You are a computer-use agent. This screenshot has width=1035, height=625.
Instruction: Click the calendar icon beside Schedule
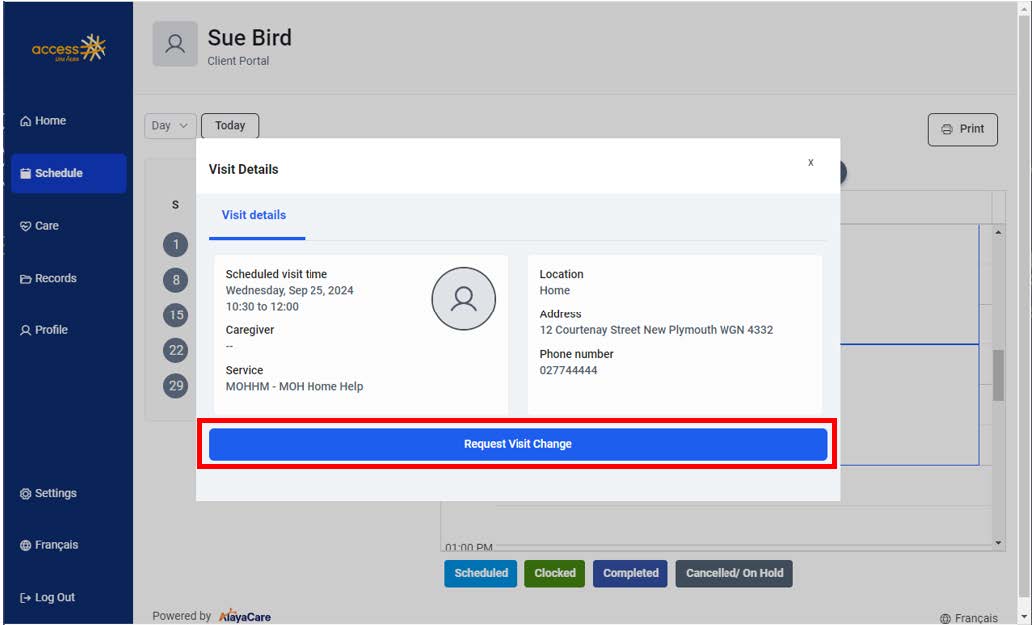coord(25,174)
